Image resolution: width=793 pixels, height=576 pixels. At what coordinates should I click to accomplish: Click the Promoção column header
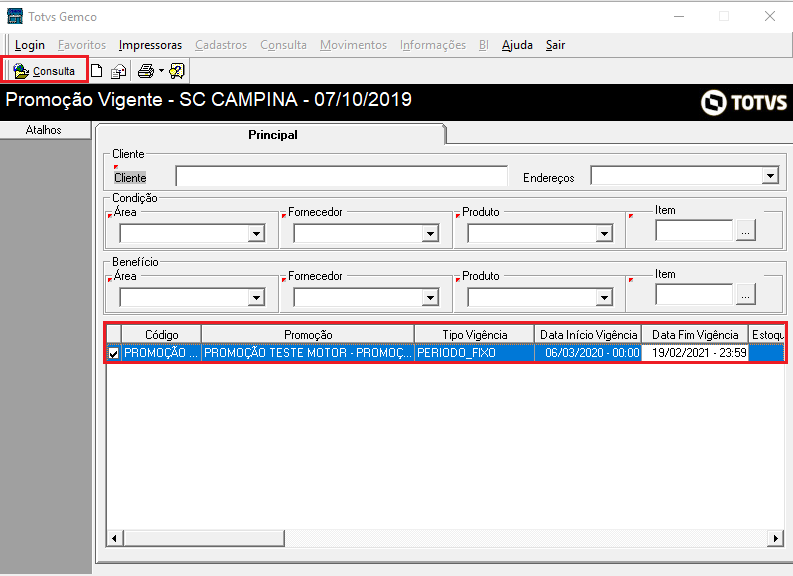pyautogui.click(x=308, y=335)
